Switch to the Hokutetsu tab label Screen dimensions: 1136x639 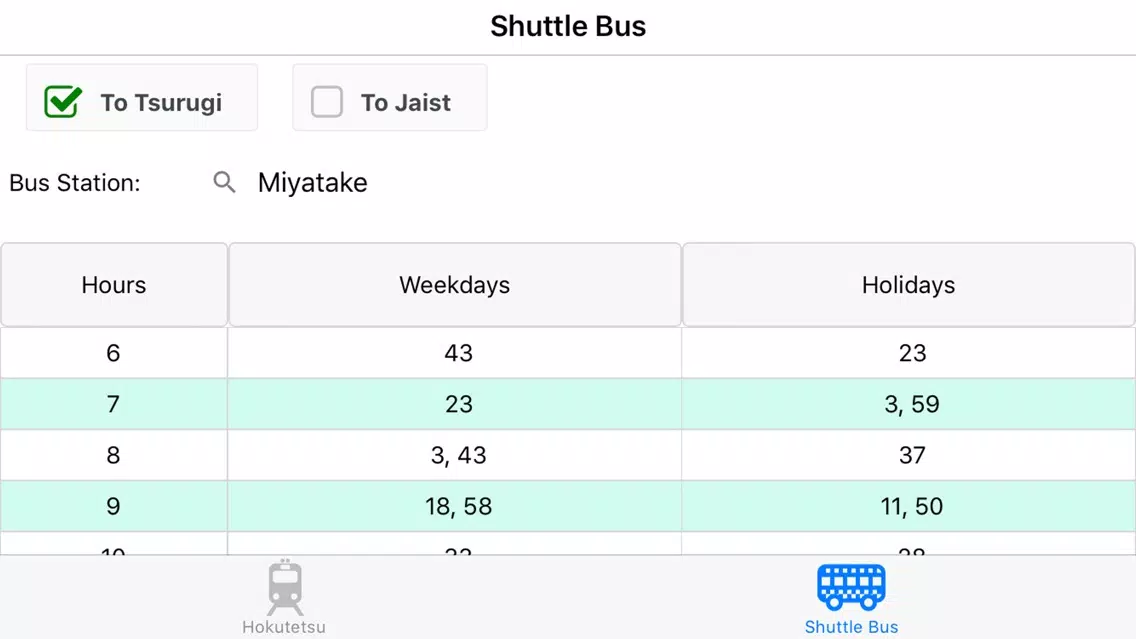[x=284, y=627]
